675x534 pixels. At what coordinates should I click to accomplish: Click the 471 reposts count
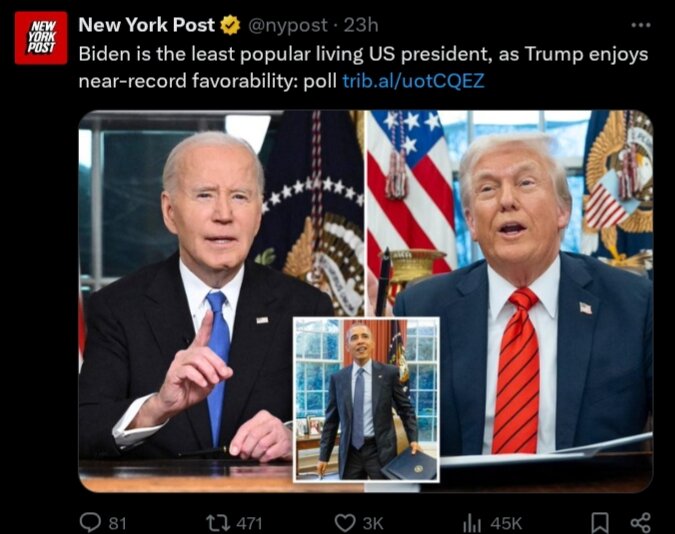249,523
